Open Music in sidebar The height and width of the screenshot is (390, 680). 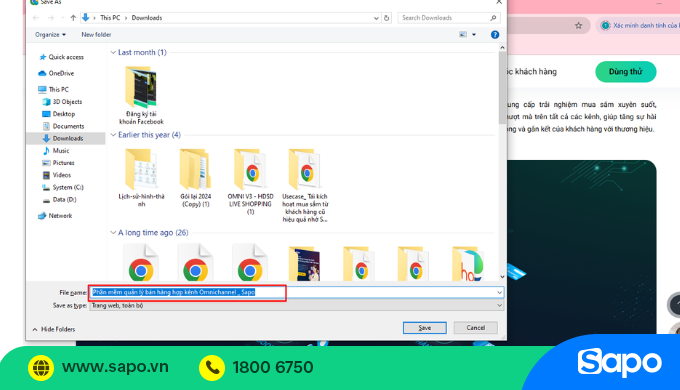[56, 151]
